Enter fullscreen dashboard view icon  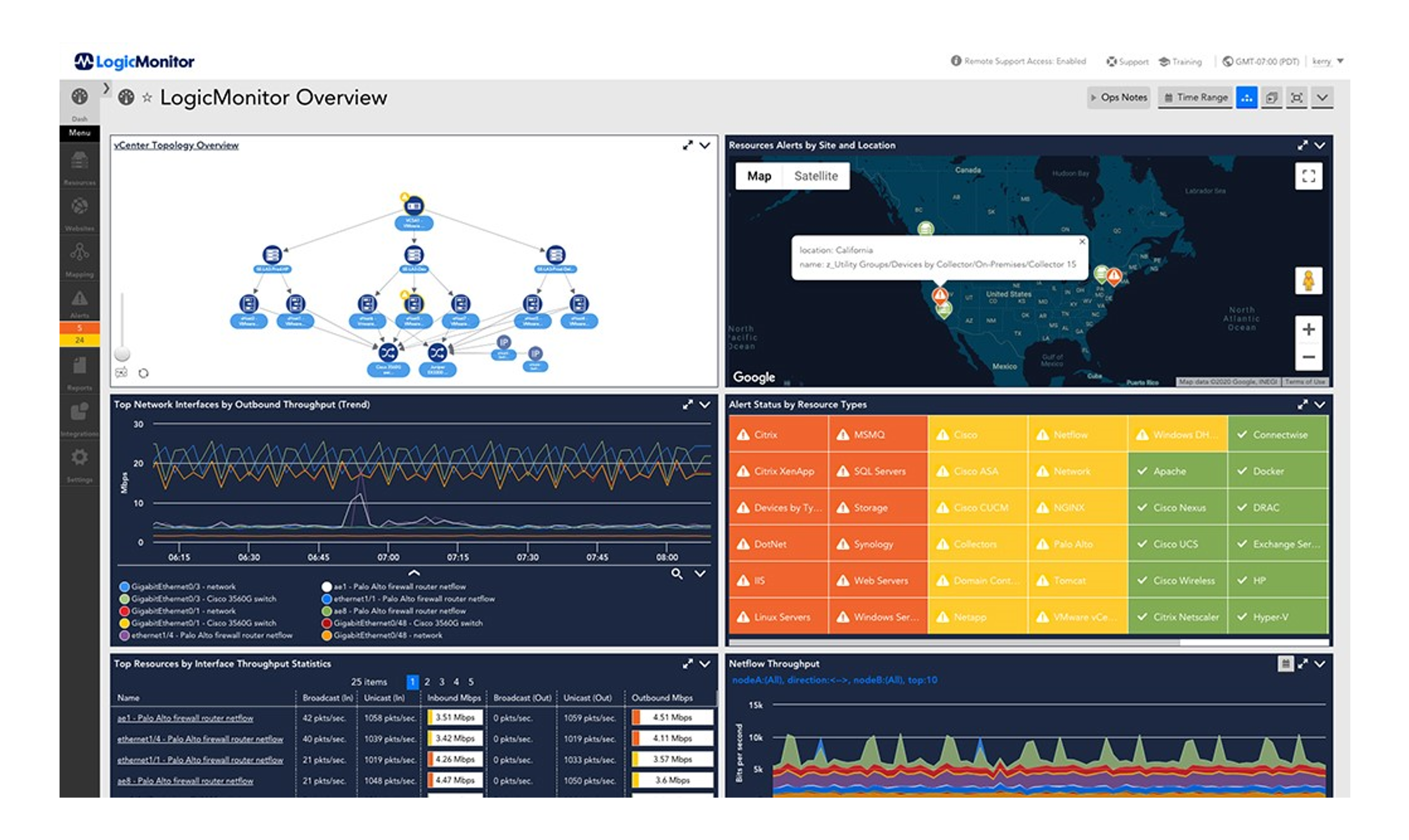[x=1296, y=97]
